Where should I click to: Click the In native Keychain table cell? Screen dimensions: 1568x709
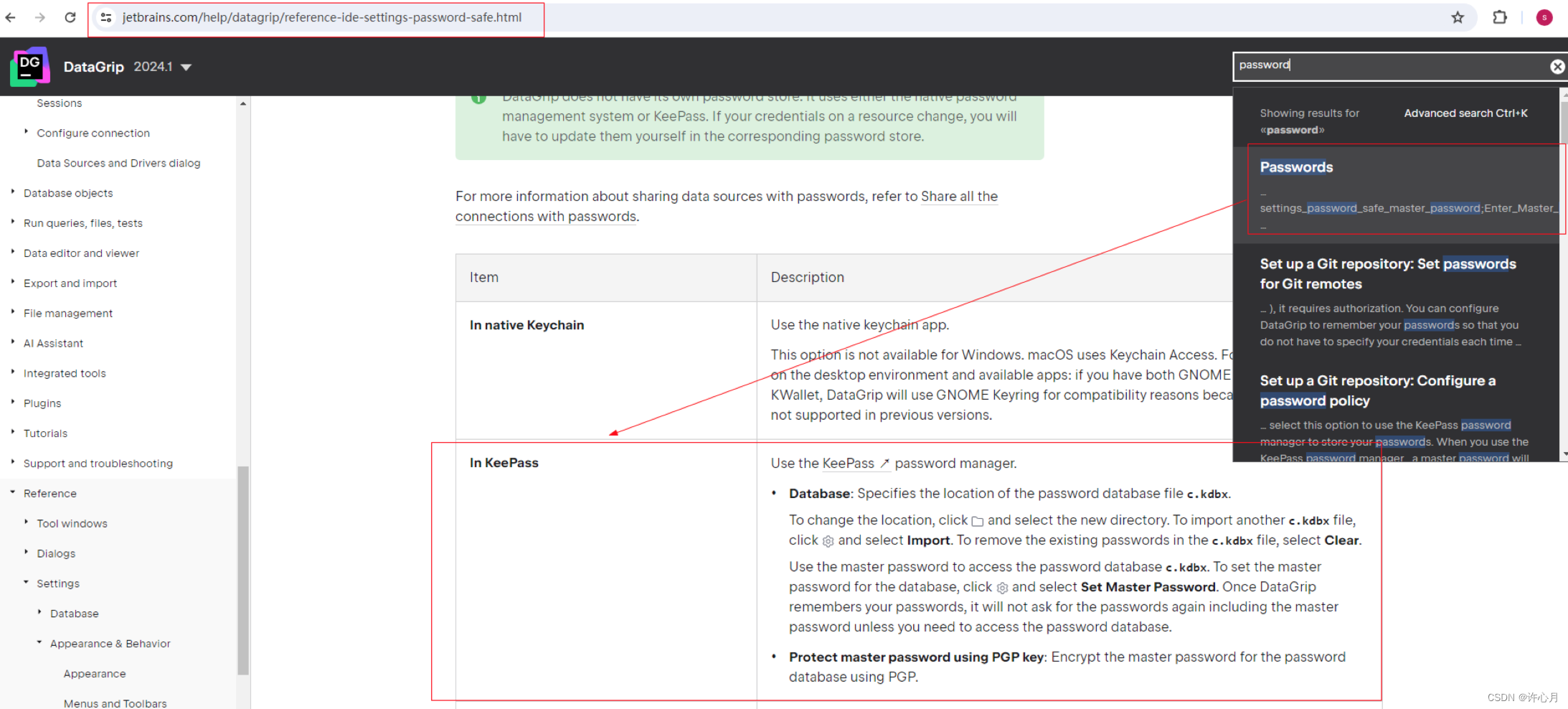point(606,370)
